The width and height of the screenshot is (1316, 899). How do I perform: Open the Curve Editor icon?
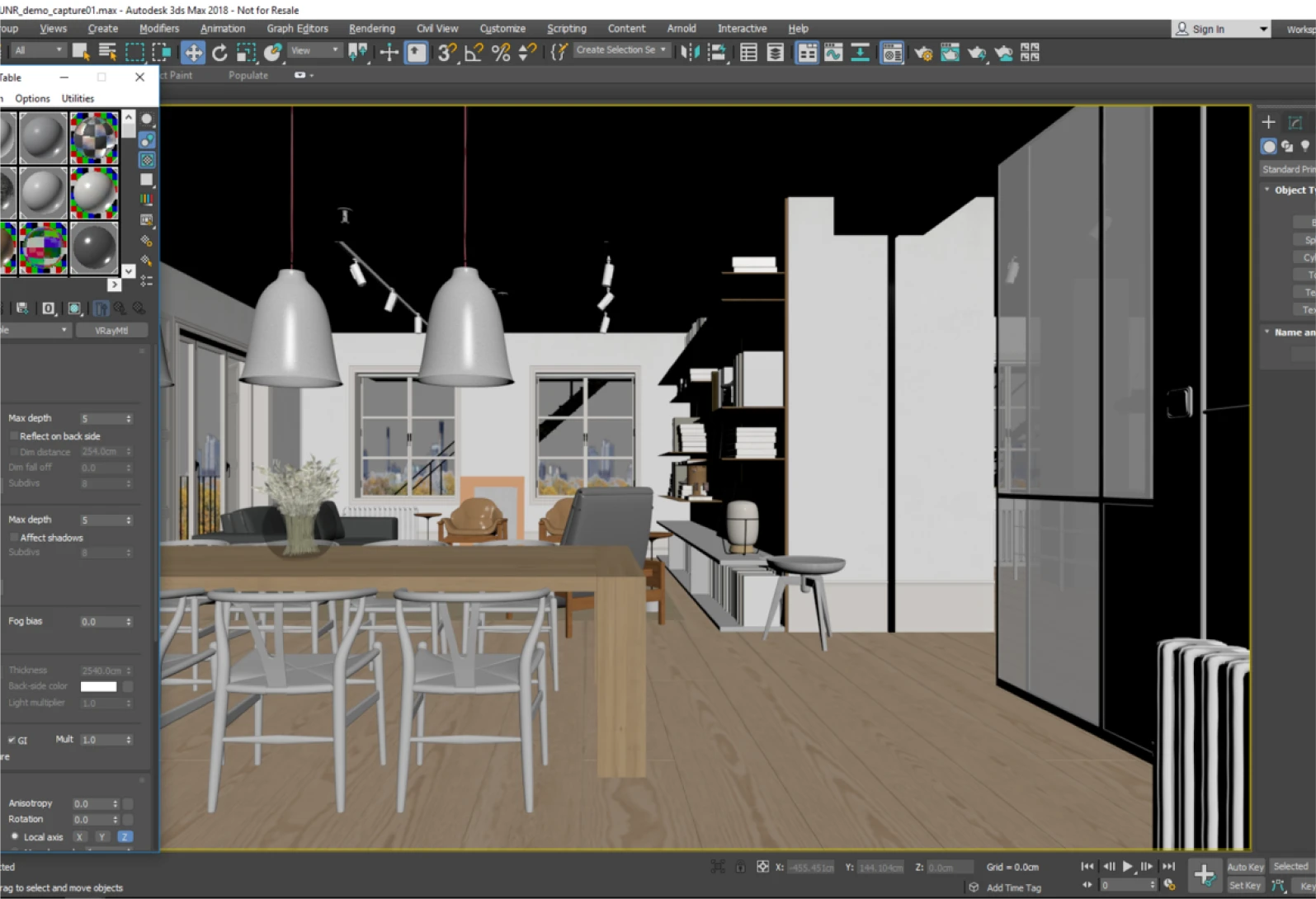[833, 53]
